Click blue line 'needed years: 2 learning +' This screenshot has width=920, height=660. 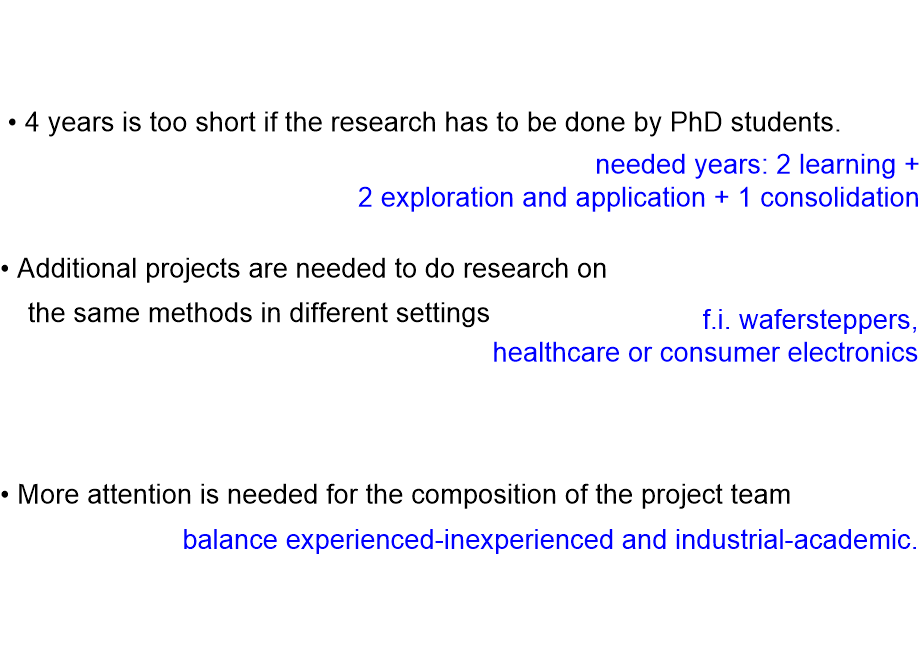757,165
